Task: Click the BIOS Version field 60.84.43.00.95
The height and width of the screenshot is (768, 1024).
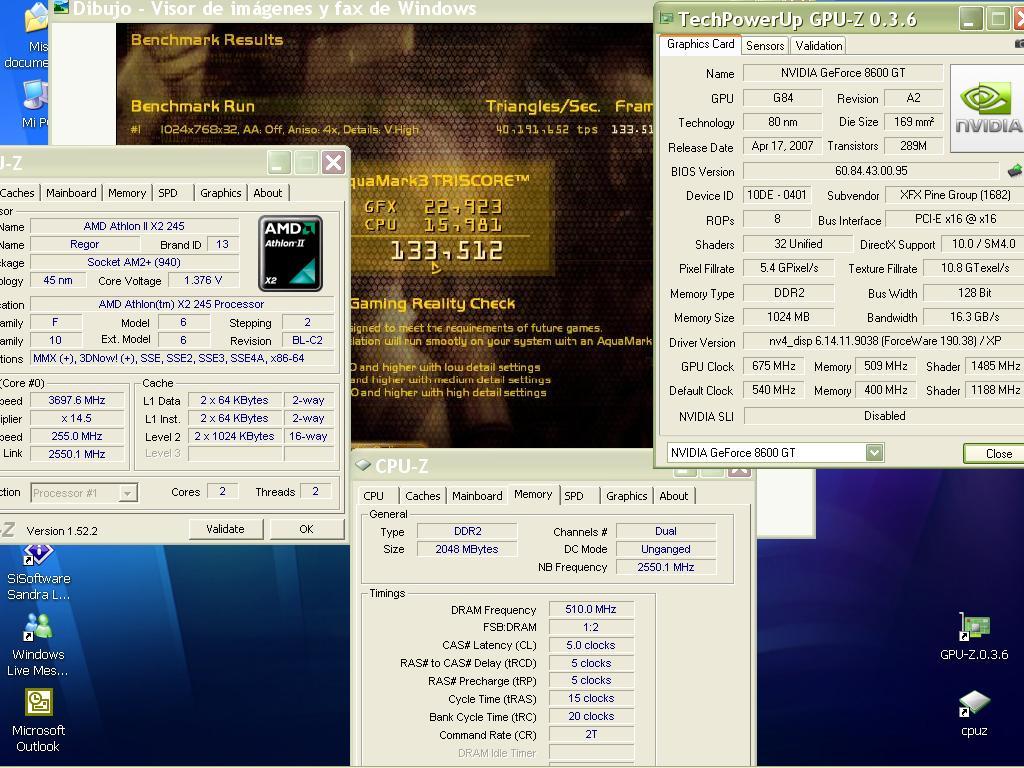Action: point(871,171)
